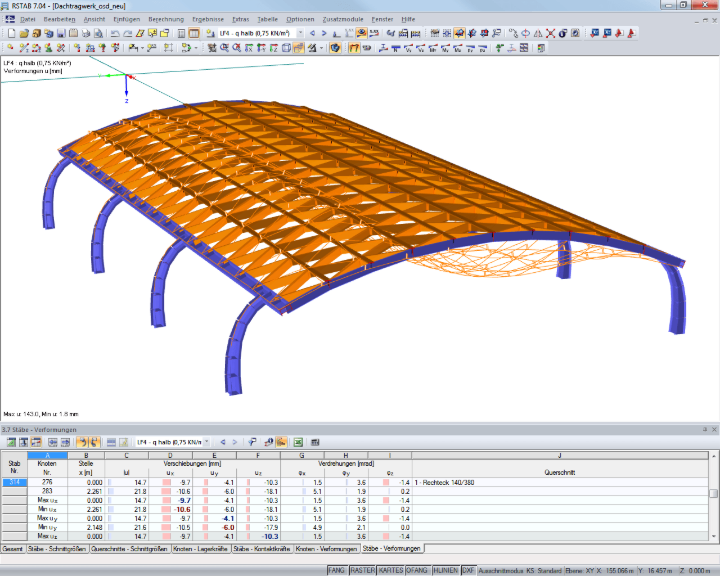Click the print preview icon in toolbar
Image resolution: width=720 pixels, height=576 pixels.
pyautogui.click(x=98, y=34)
